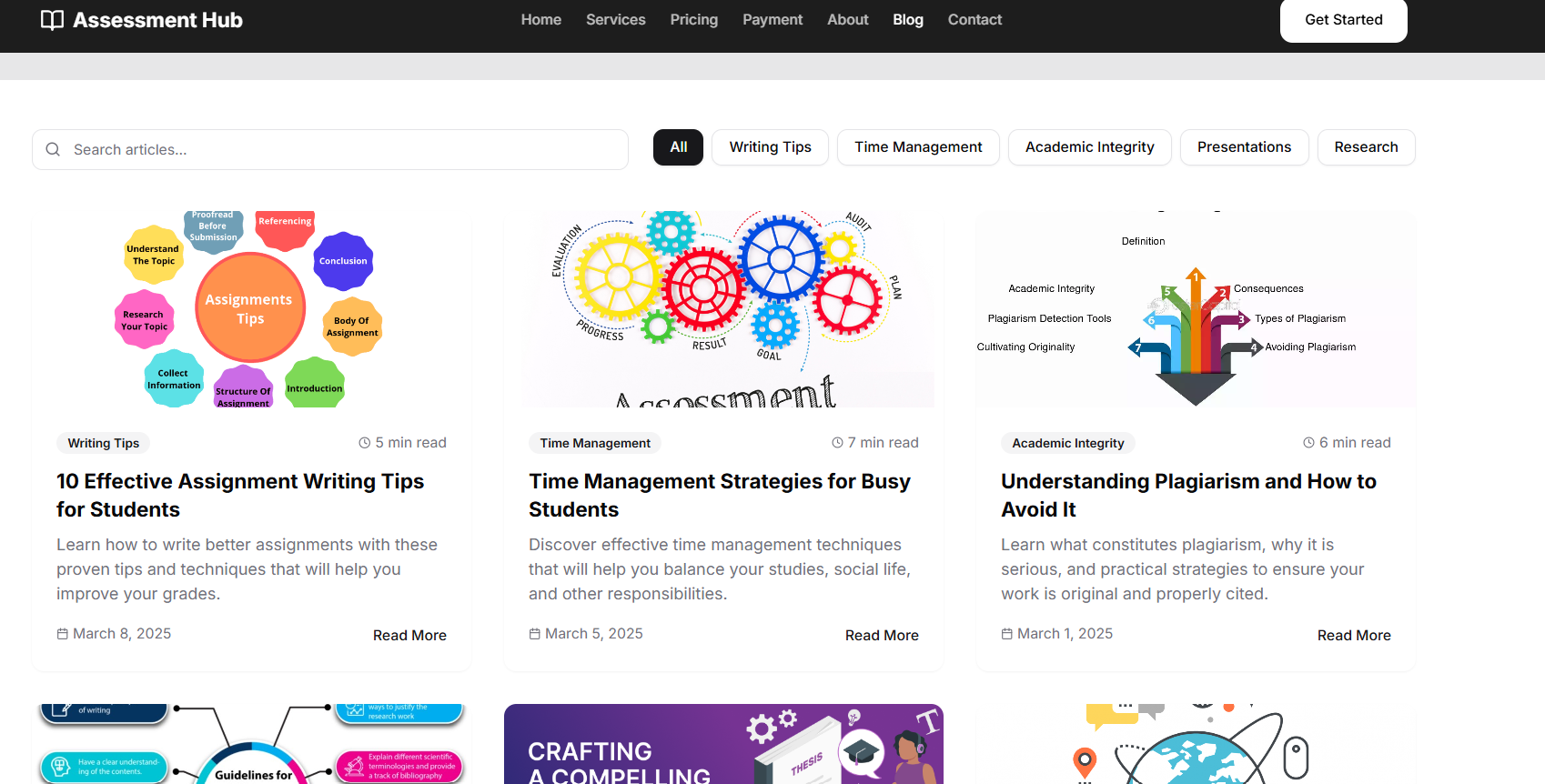Show only Time Management articles
This screenshot has height=784, width=1545.
(918, 147)
